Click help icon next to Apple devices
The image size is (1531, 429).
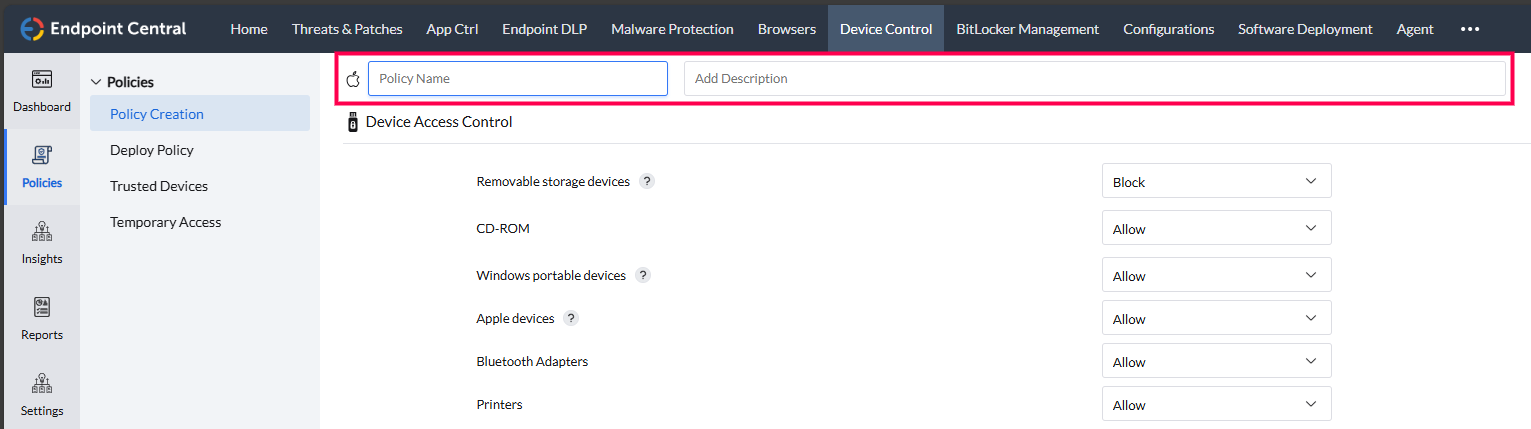[571, 319]
